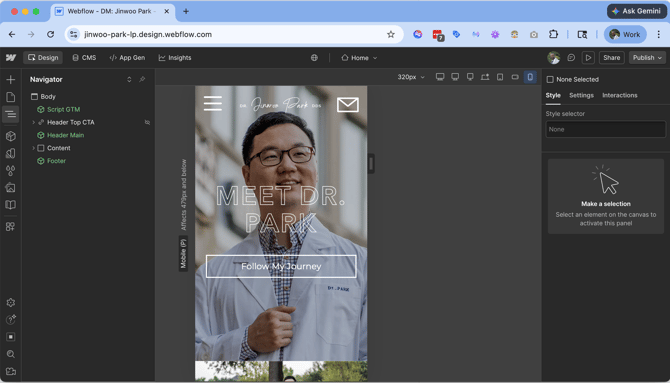Screen dimensions: 670x383
Task: Click the Share button
Action: pos(611,58)
